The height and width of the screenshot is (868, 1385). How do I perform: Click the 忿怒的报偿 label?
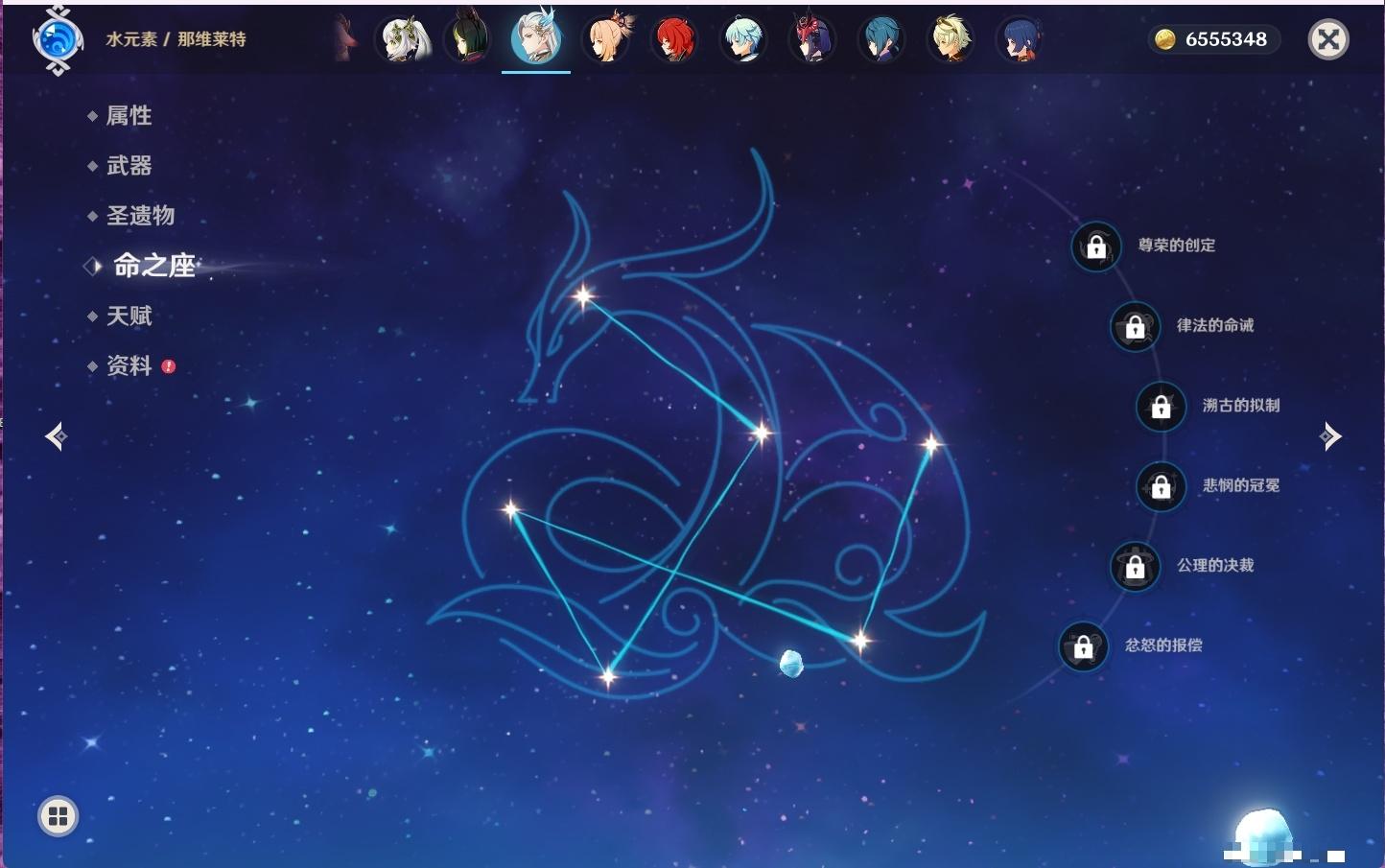point(1163,645)
